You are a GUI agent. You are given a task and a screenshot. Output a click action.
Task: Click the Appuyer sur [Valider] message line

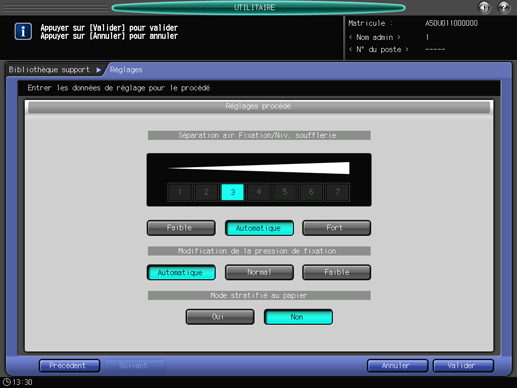(109, 28)
